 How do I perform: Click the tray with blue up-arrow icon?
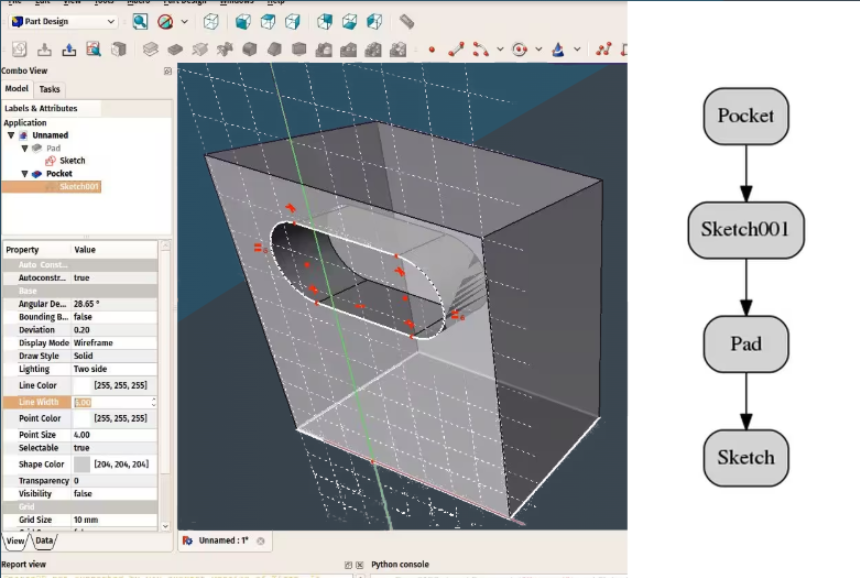point(69,49)
